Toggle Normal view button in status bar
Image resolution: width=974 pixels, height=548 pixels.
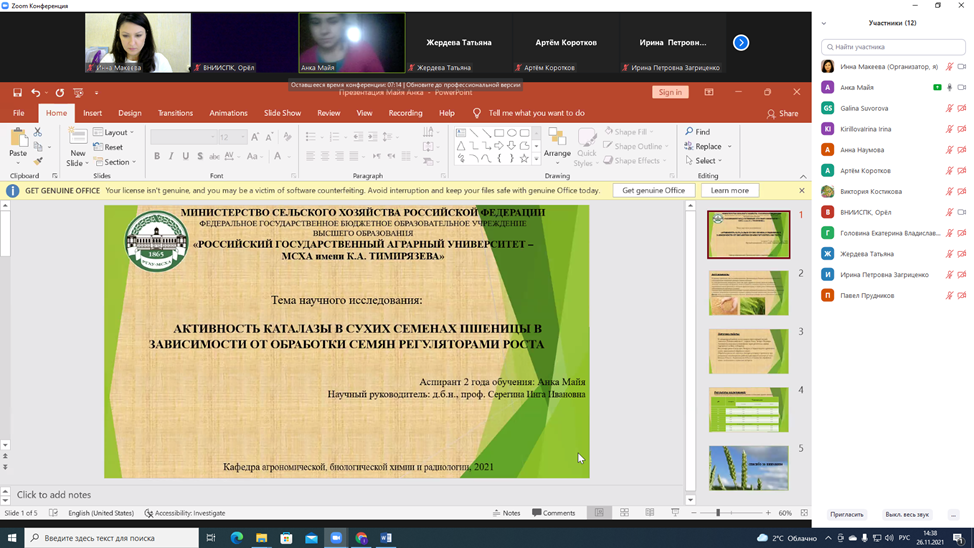pyautogui.click(x=599, y=513)
